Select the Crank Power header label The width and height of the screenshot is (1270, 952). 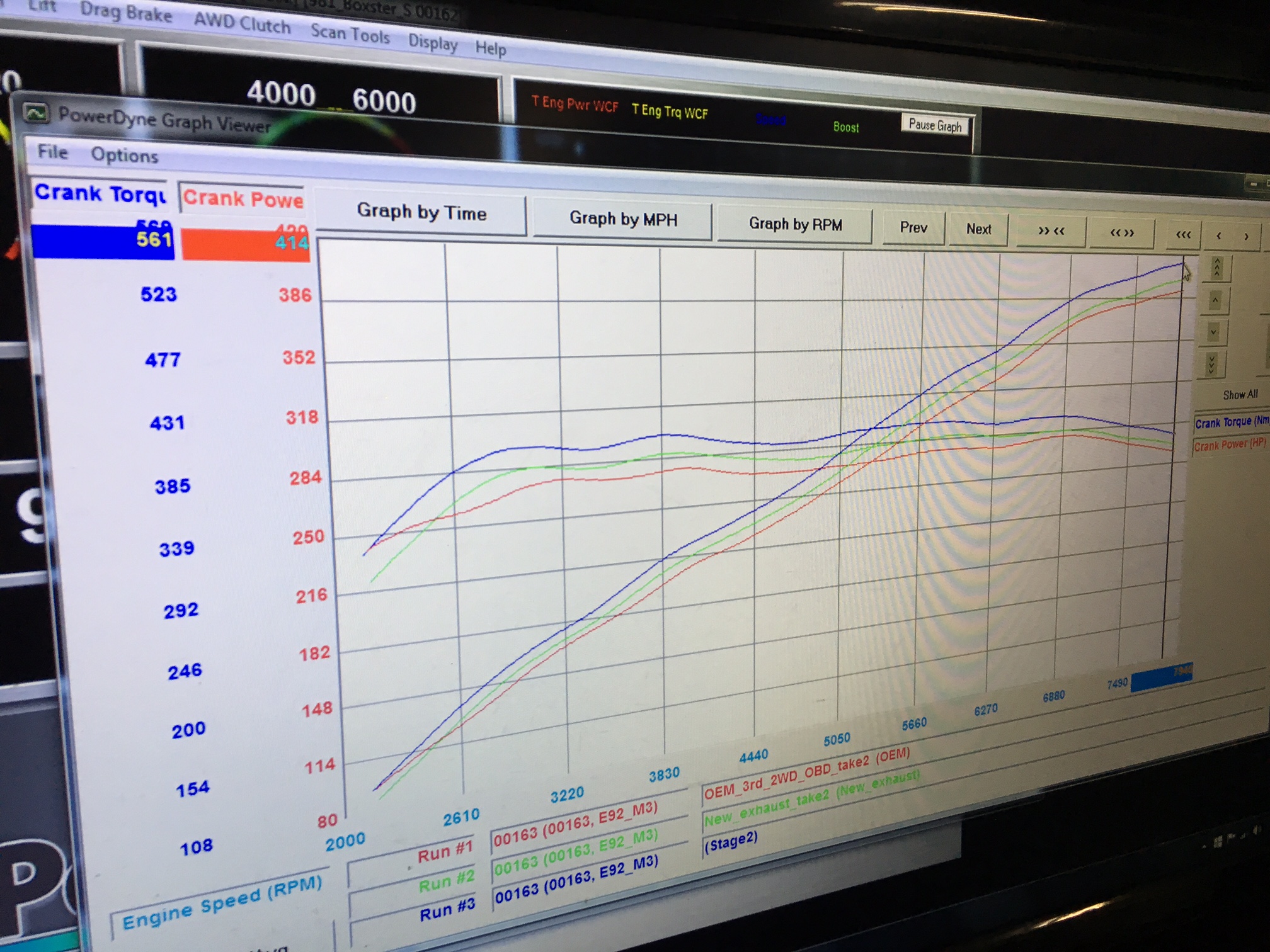point(243,199)
